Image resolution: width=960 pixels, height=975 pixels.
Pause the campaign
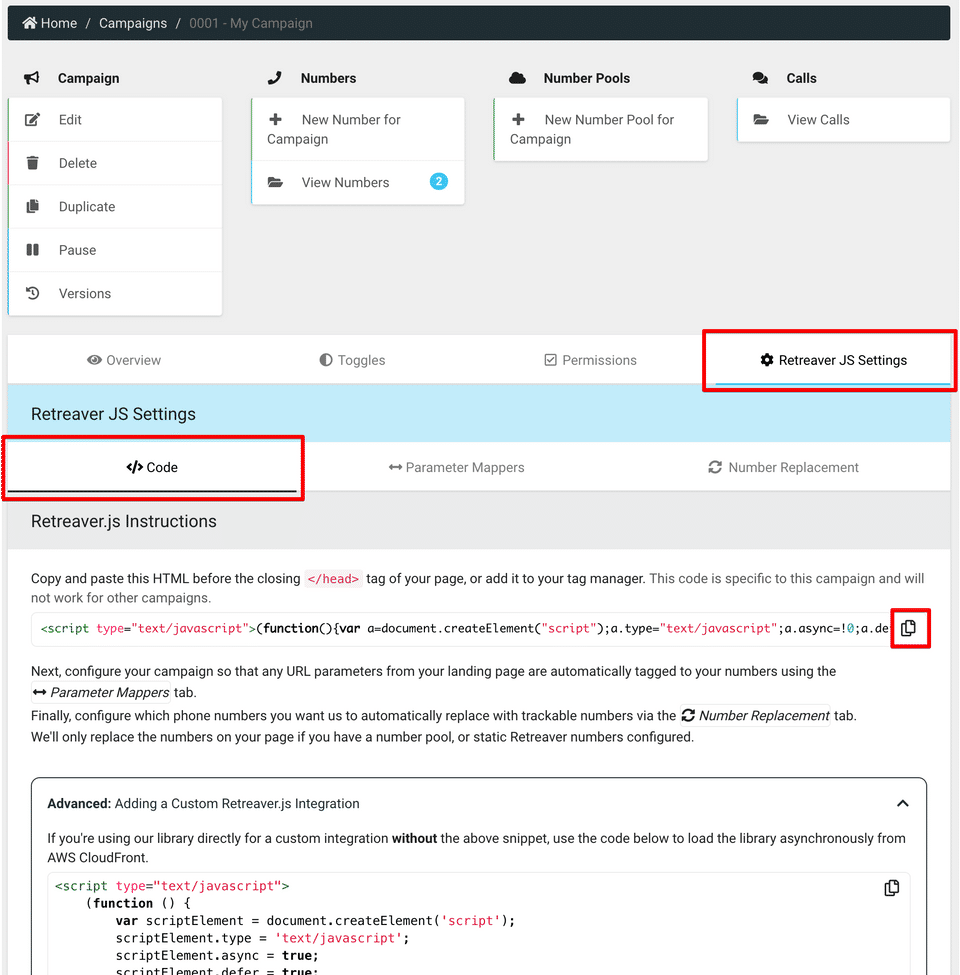(x=115, y=250)
